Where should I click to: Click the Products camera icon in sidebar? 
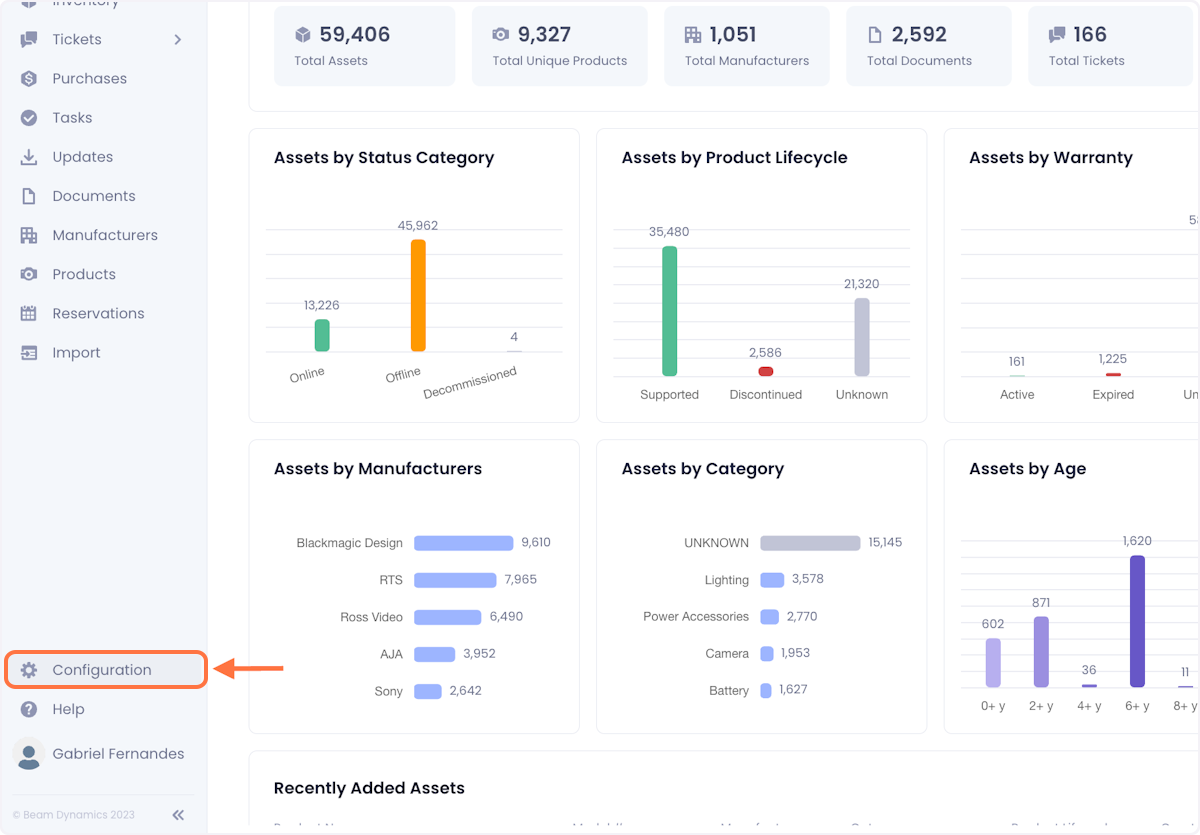pyautogui.click(x=29, y=274)
